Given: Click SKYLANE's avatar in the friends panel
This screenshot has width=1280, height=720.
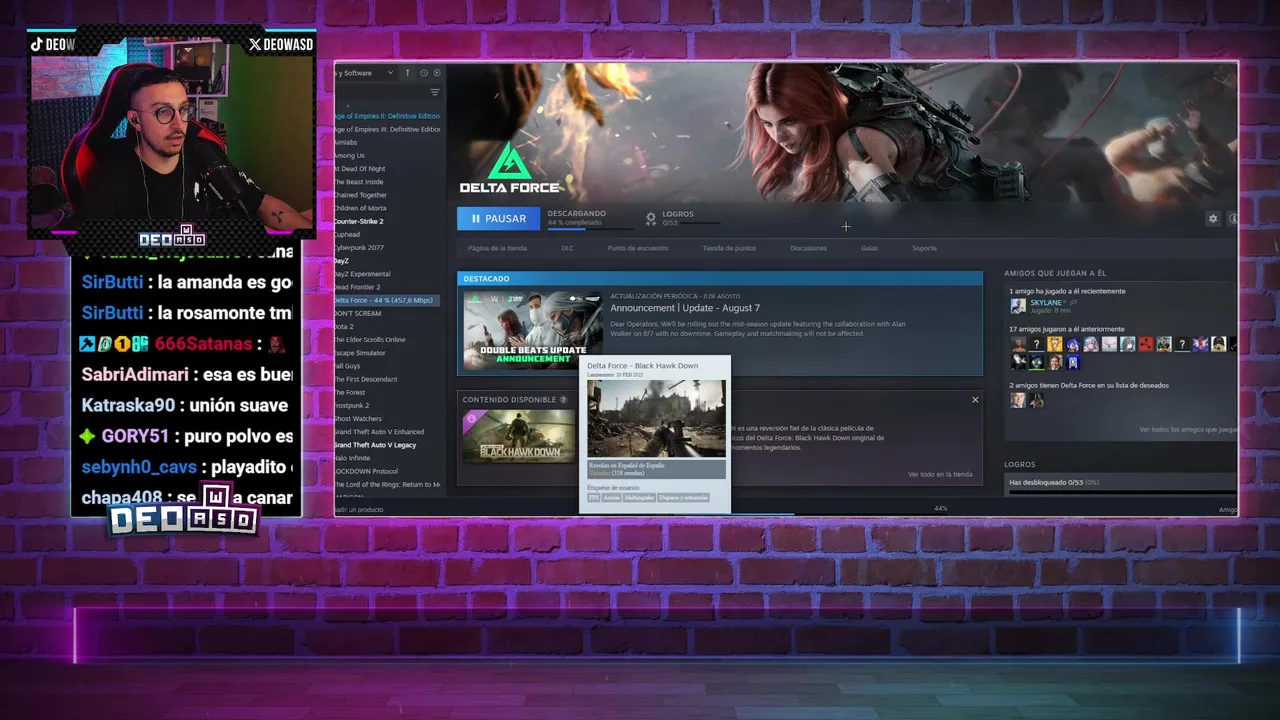Looking at the screenshot, I should 1018,306.
